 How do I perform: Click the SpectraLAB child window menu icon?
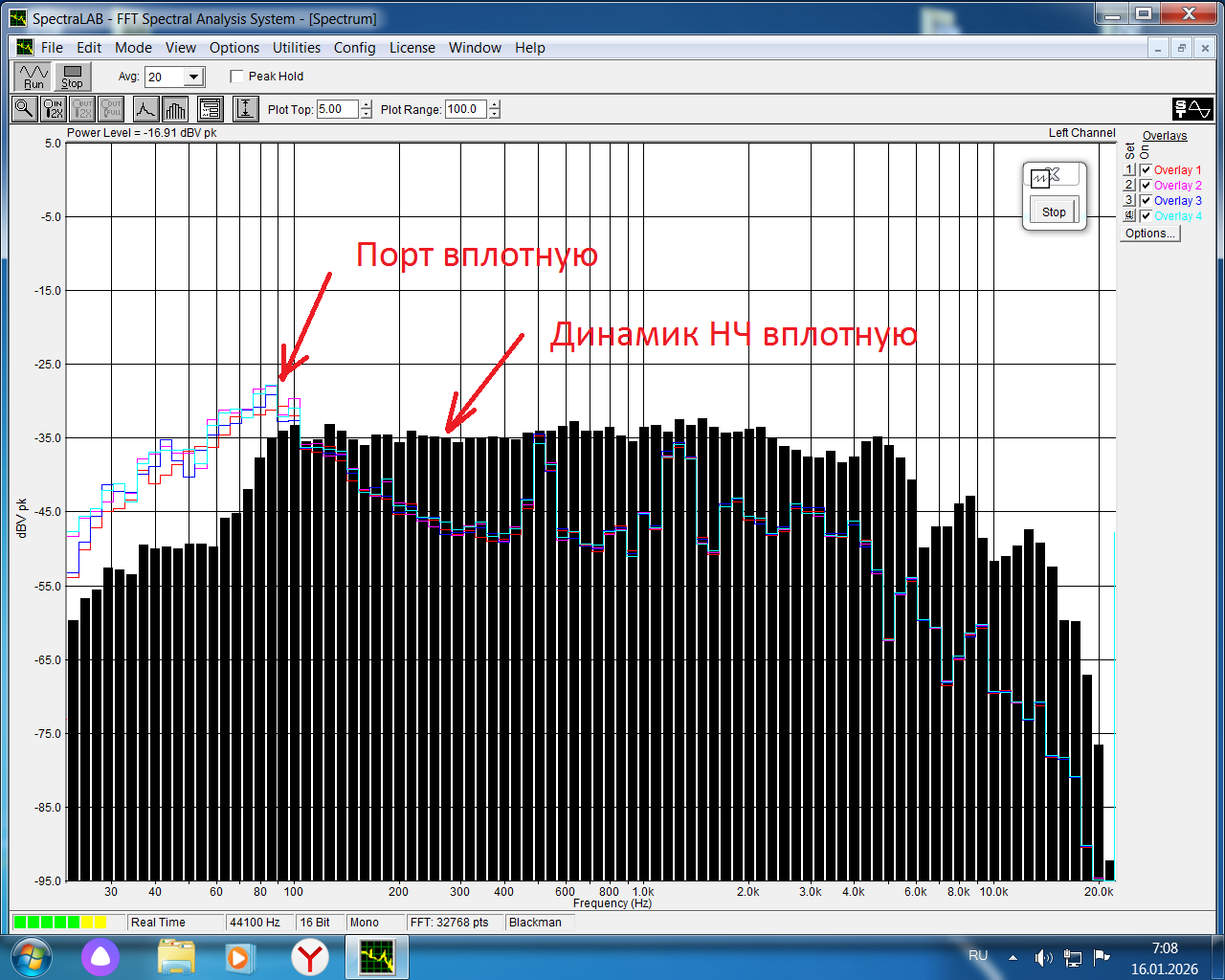tap(24, 48)
